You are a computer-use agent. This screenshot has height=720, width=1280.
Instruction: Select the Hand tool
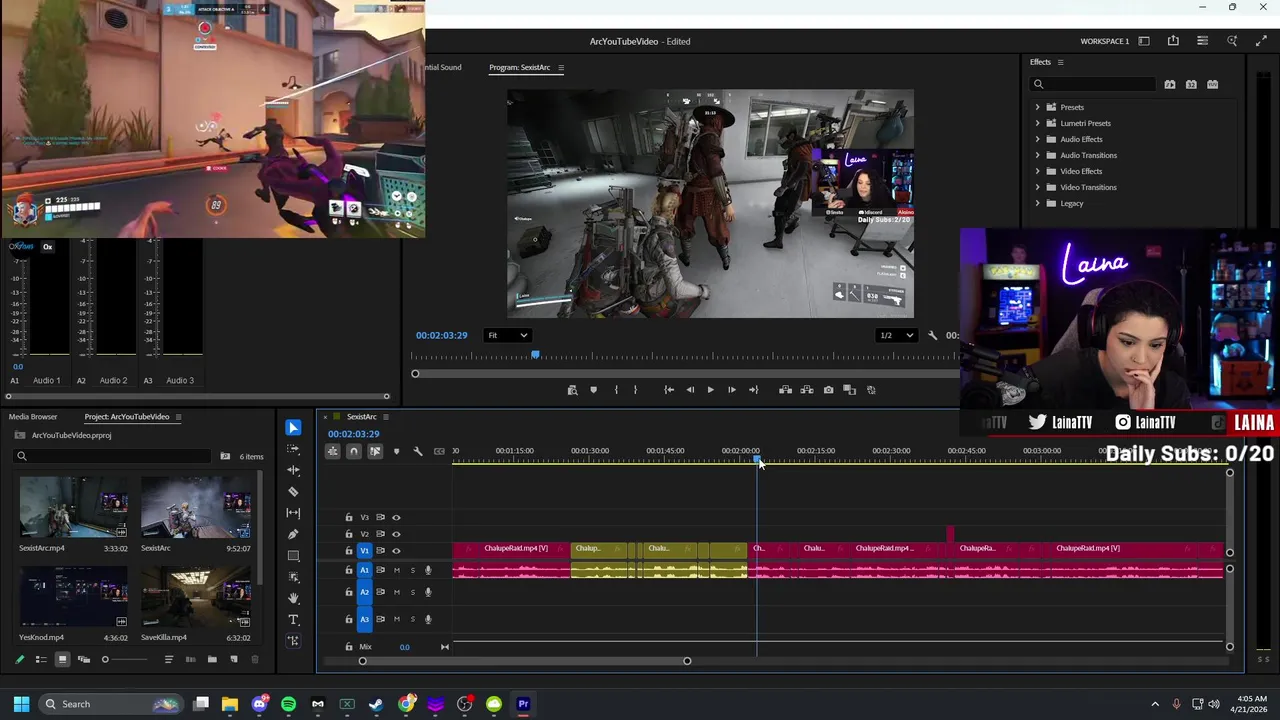click(293, 598)
